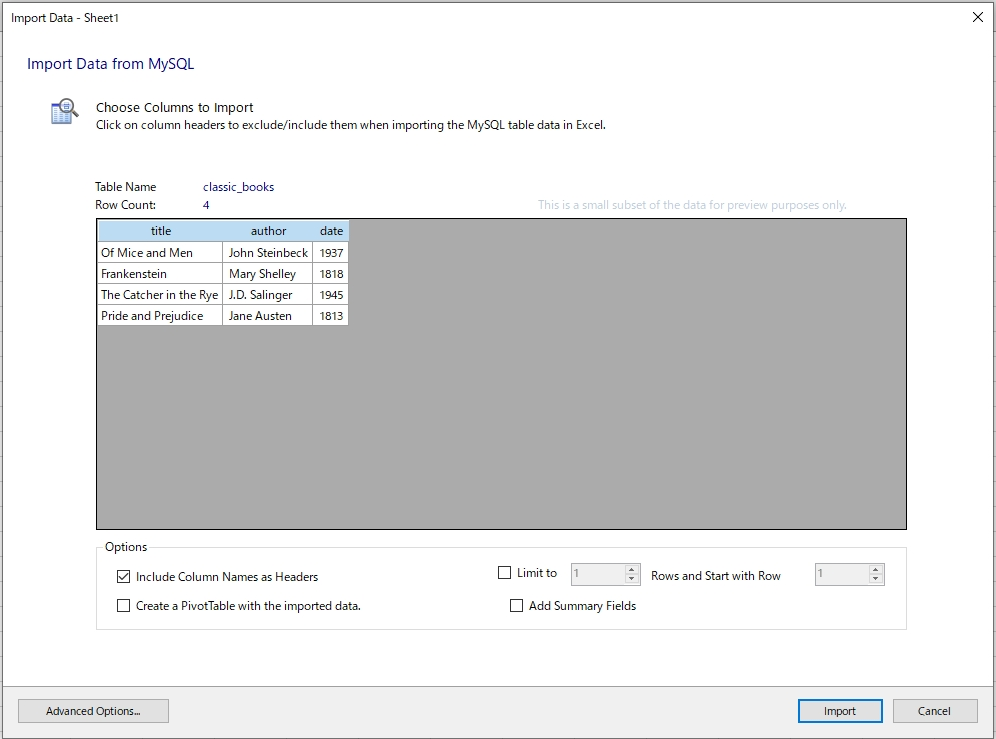Viewport: 996px width, 739px height.
Task: Click the Import Data from MySQL heading
Action: tap(111, 64)
